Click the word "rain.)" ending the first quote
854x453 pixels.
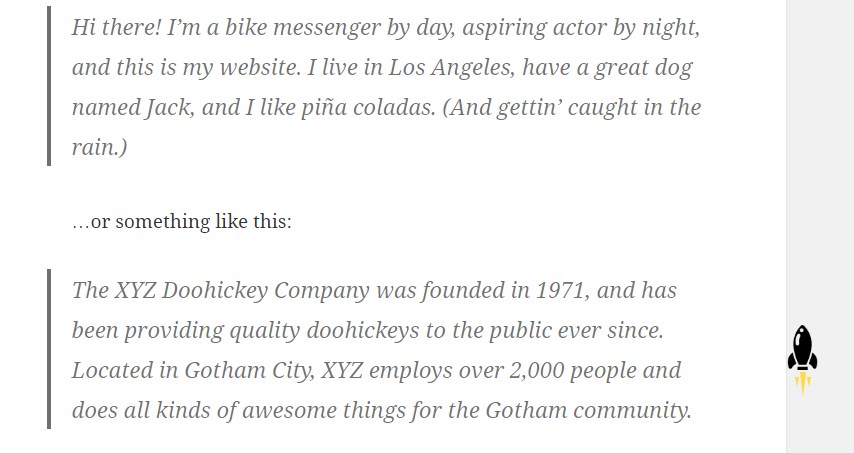(99, 147)
